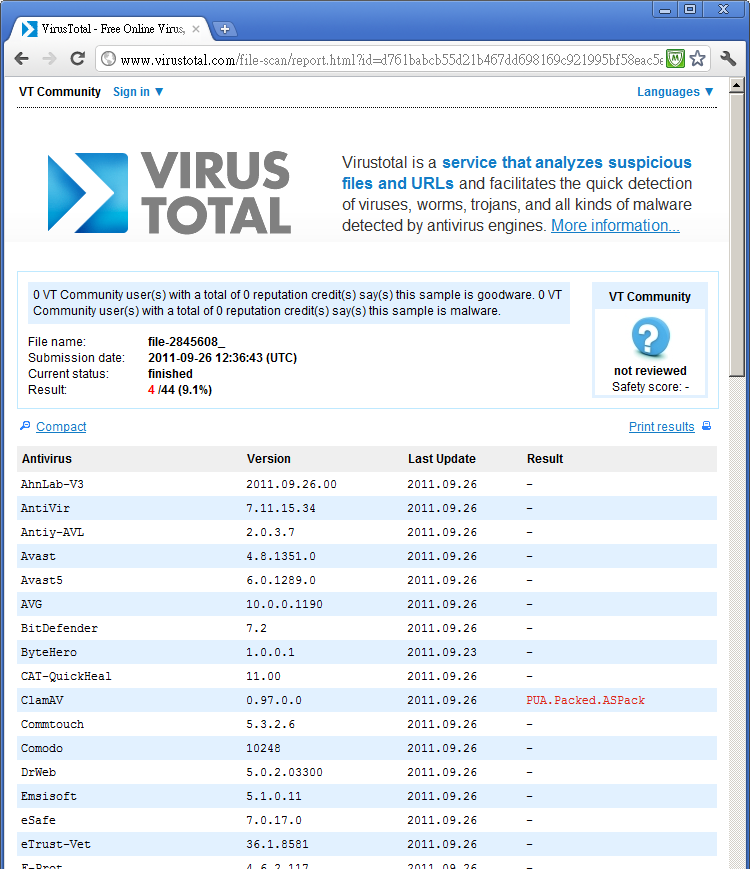Click the globe icon in address bar
This screenshot has width=750, height=869.
pos(109,59)
